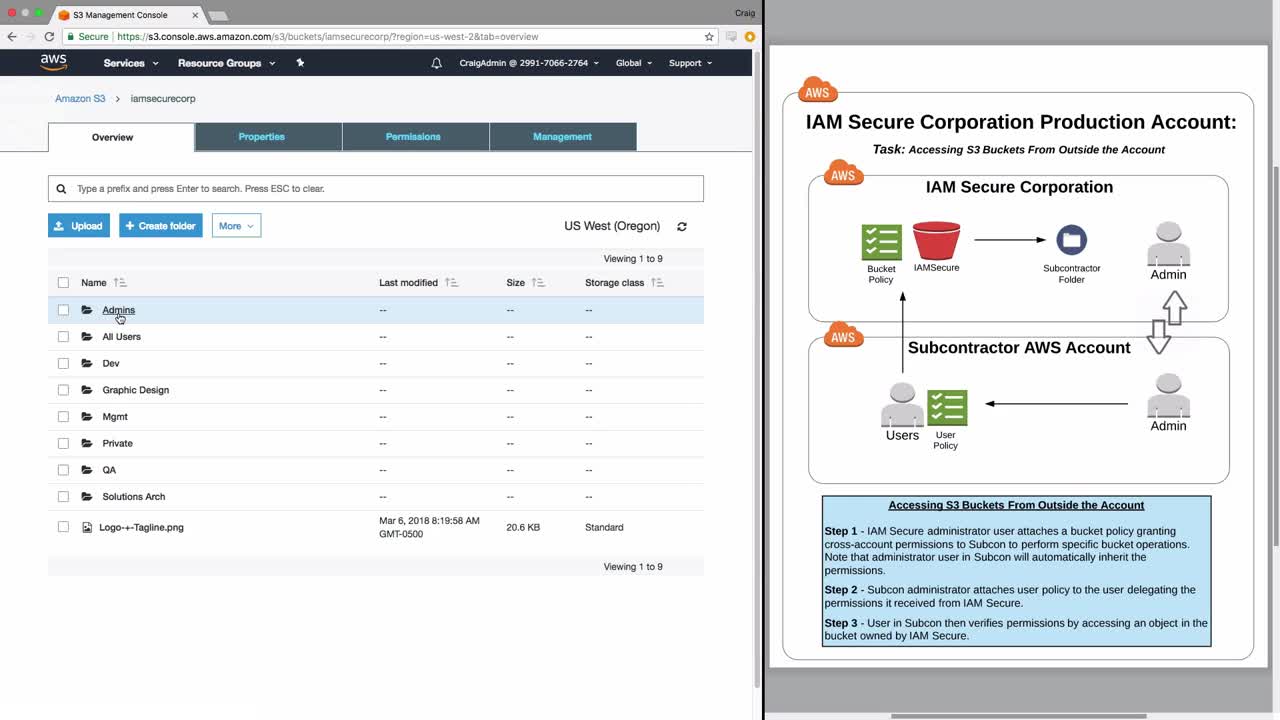Click the Private folder icon
Screen dimensions: 1280x720
pos(87,443)
